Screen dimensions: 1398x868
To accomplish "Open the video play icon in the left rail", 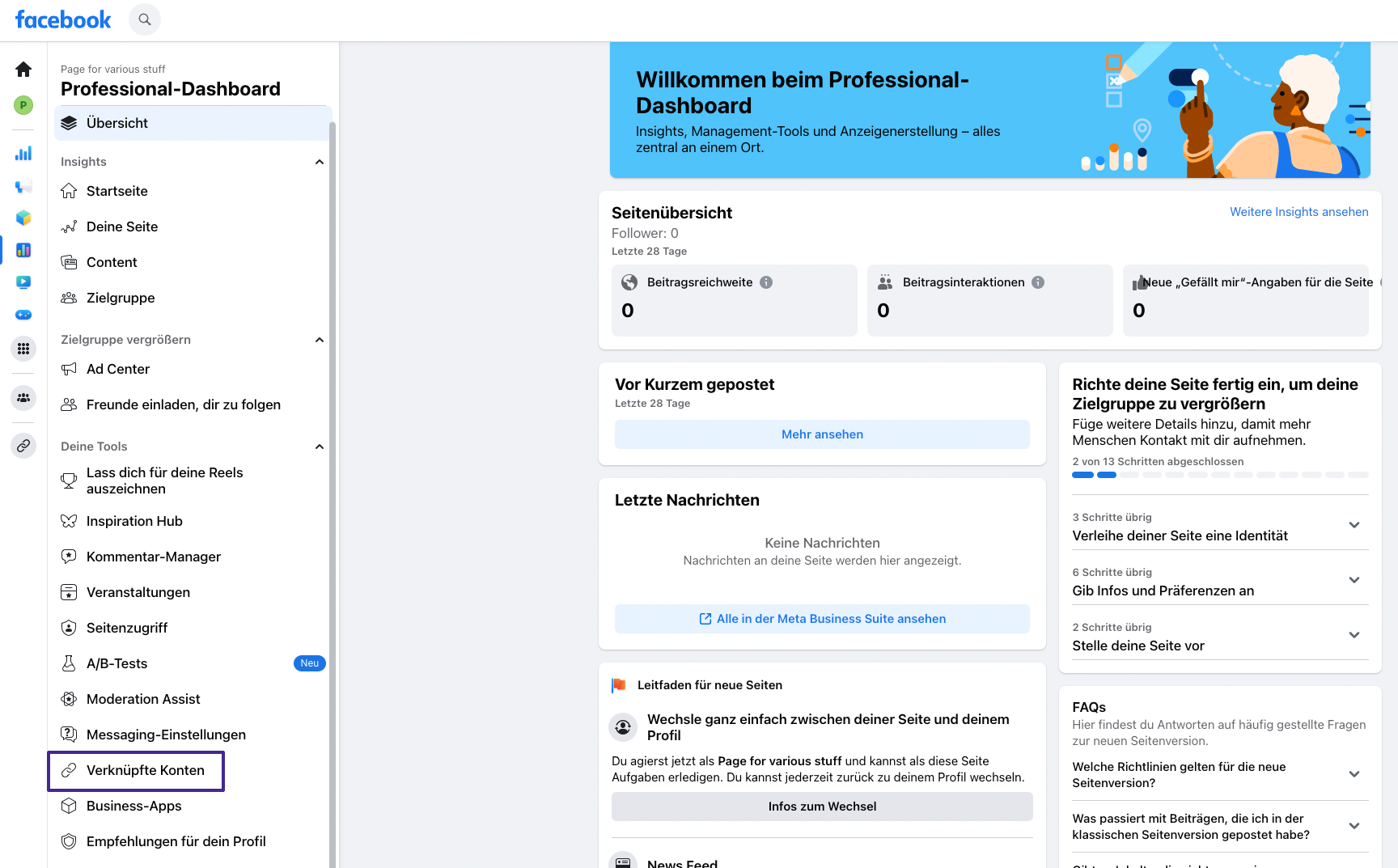I will [23, 282].
